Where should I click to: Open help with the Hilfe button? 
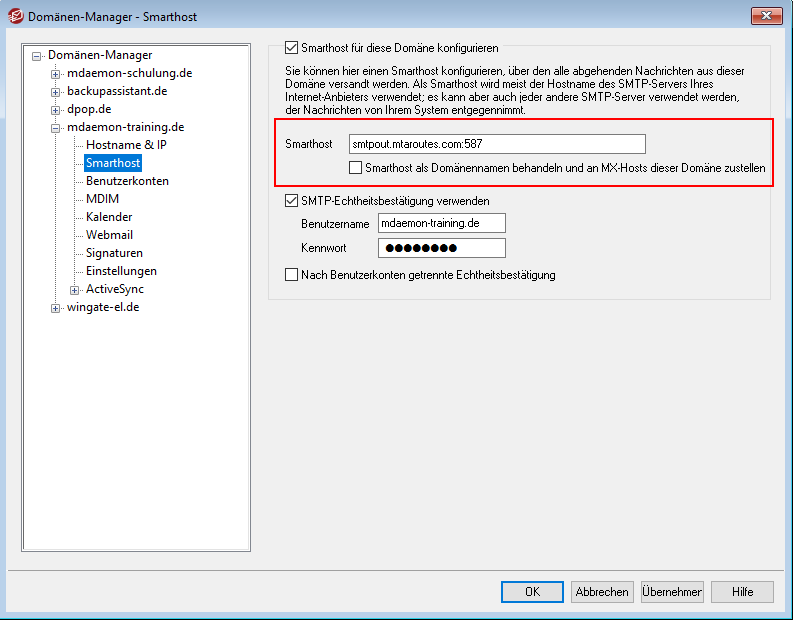point(742,592)
